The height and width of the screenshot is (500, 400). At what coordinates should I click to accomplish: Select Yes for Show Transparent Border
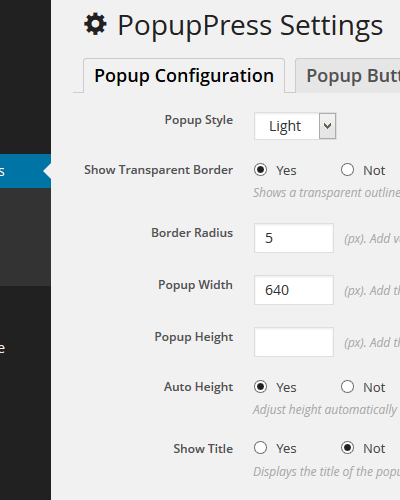[260, 170]
